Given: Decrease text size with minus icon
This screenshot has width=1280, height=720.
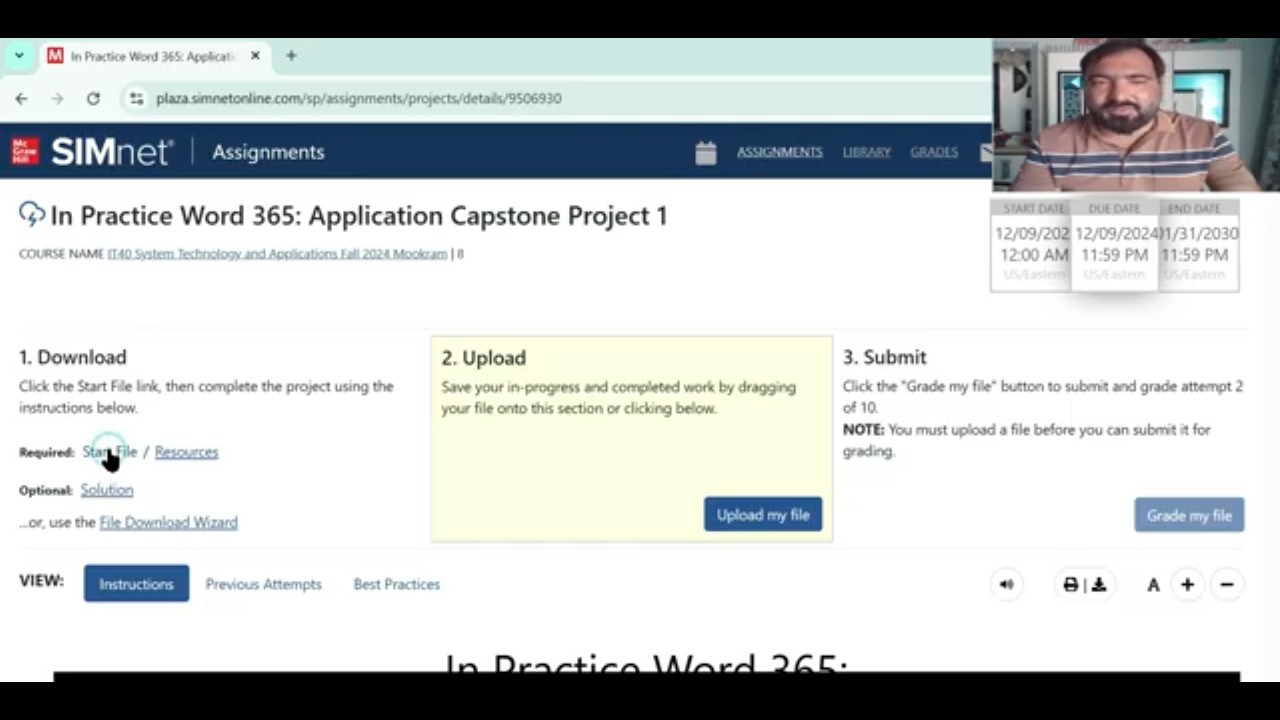Looking at the screenshot, I should (x=1227, y=585).
